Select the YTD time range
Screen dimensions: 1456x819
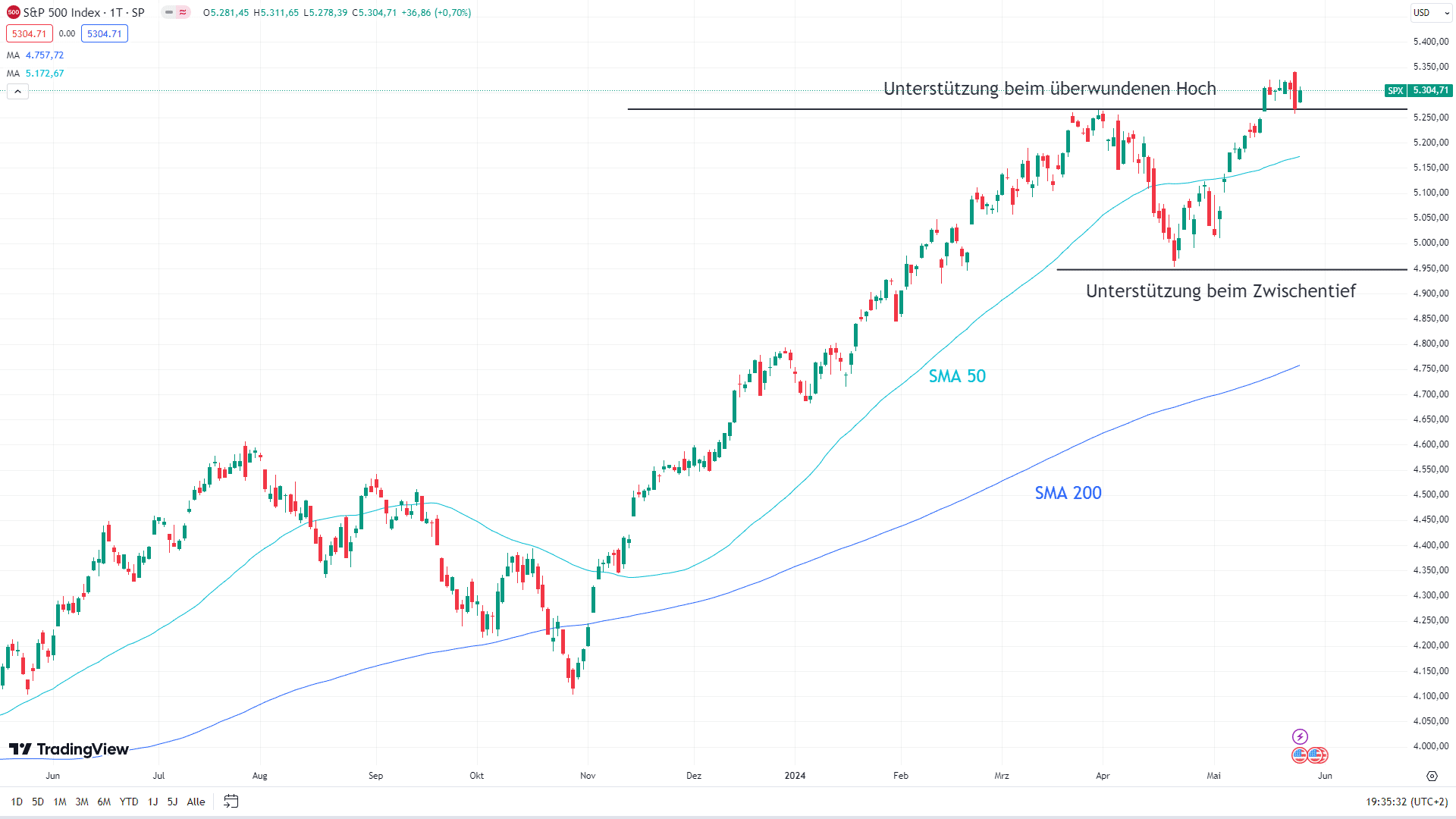point(129,802)
